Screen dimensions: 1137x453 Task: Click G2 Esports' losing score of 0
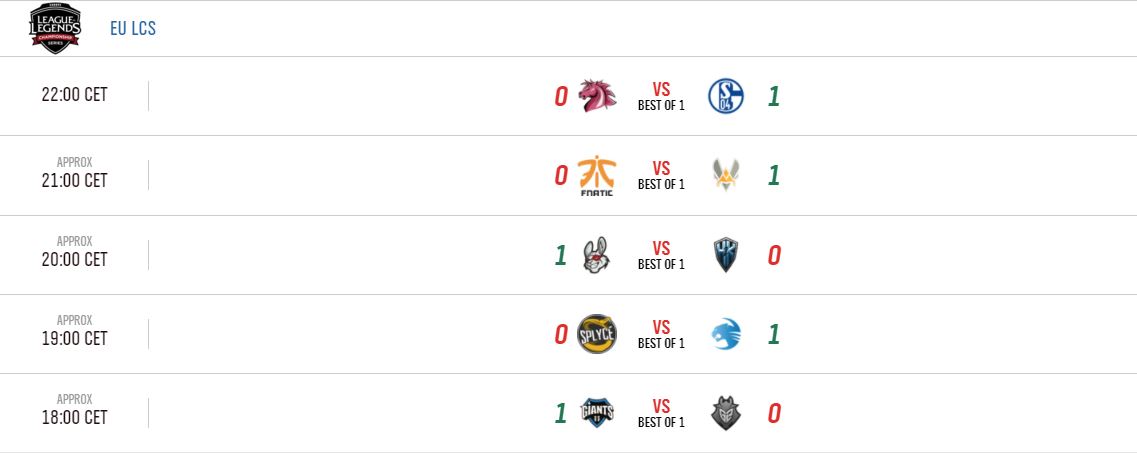tap(773, 413)
